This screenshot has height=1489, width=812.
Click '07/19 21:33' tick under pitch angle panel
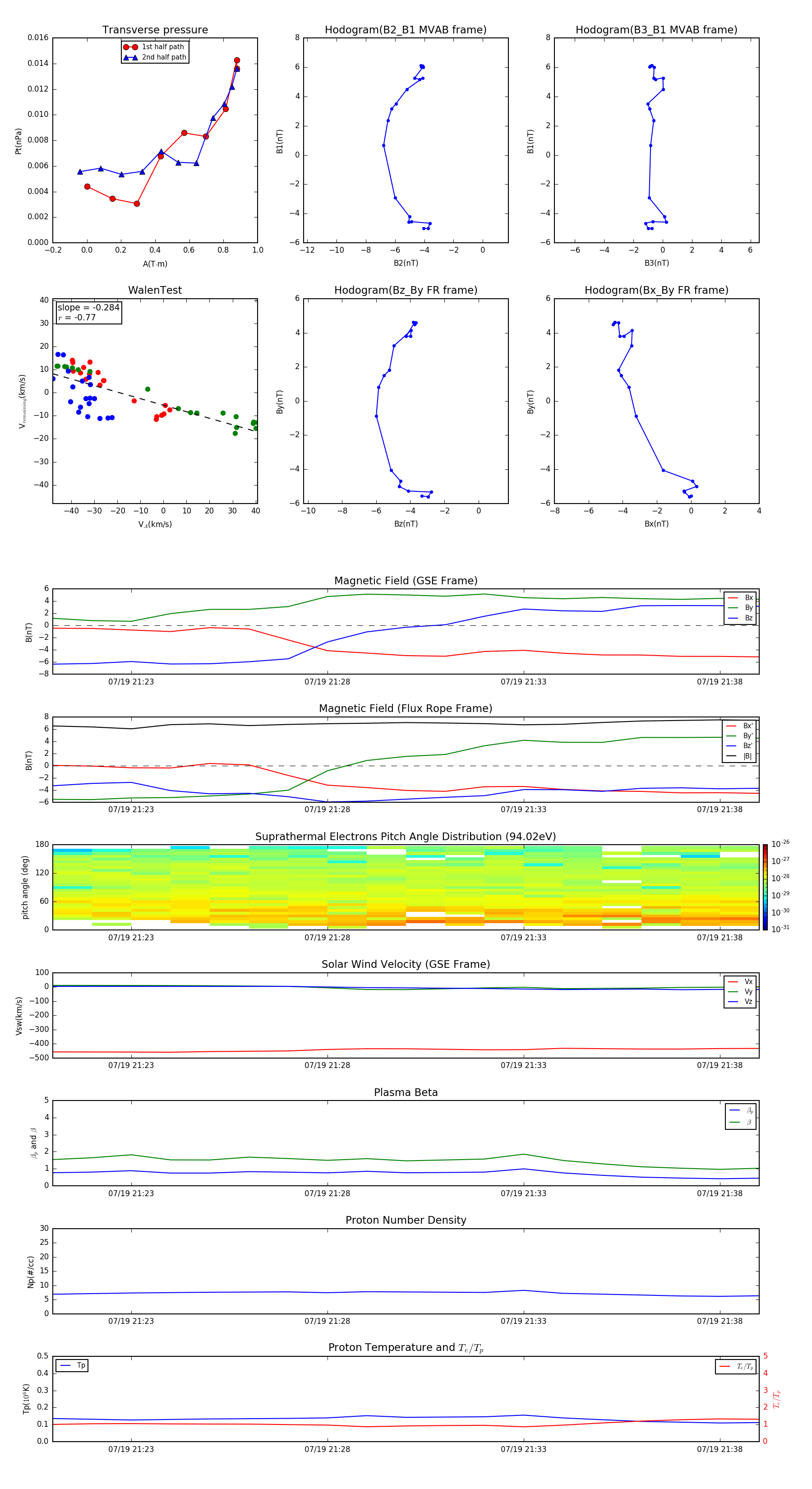(523, 938)
